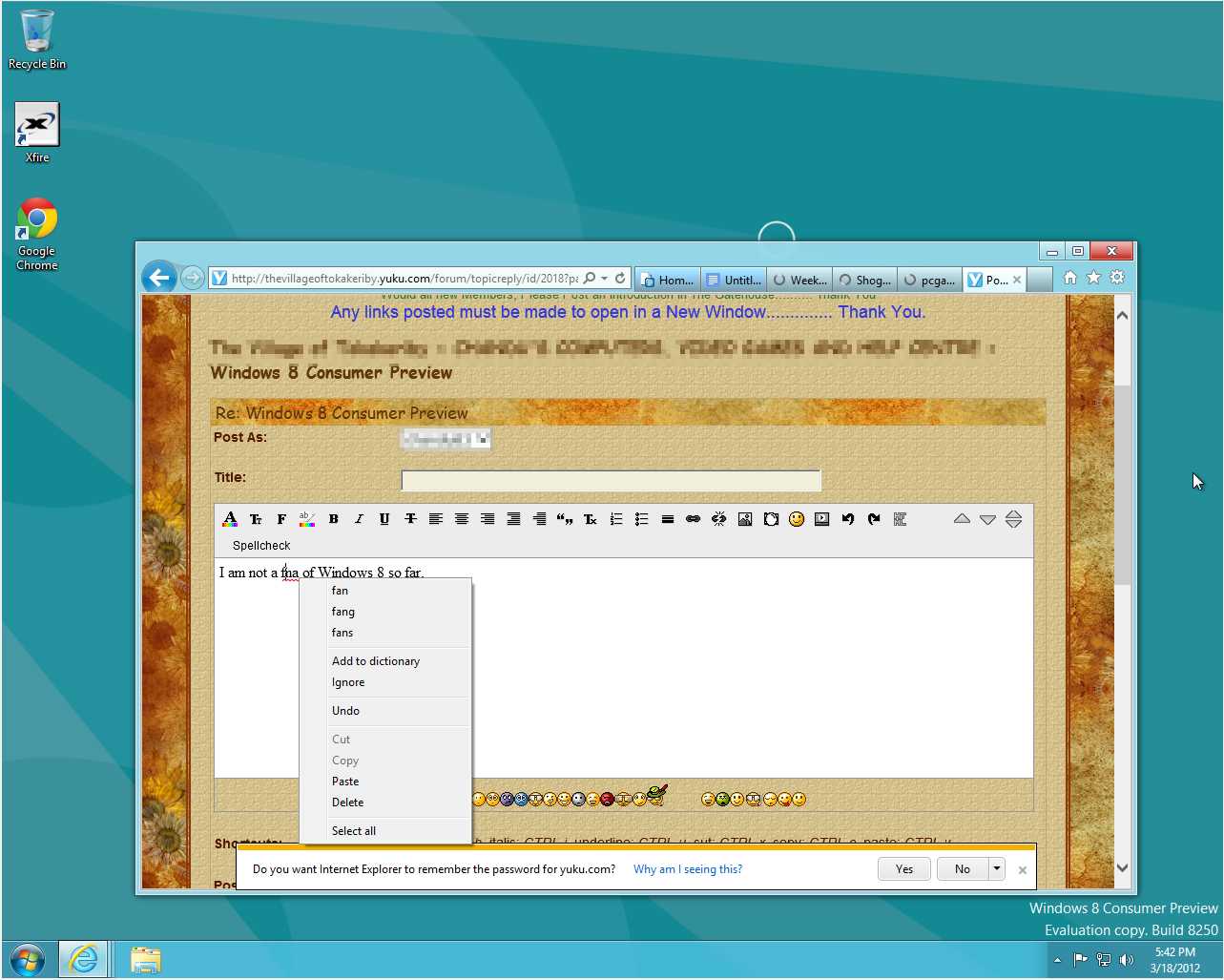Click the page scrollbar up arrow
1224x980 pixels.
[x=1122, y=315]
